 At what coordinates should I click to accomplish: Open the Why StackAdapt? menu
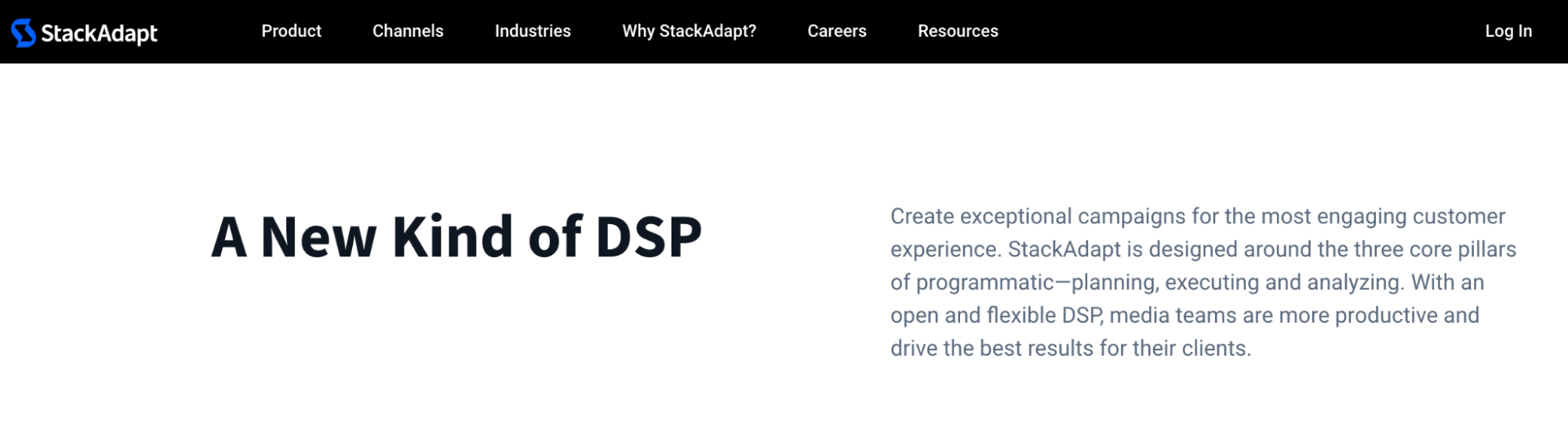point(689,31)
